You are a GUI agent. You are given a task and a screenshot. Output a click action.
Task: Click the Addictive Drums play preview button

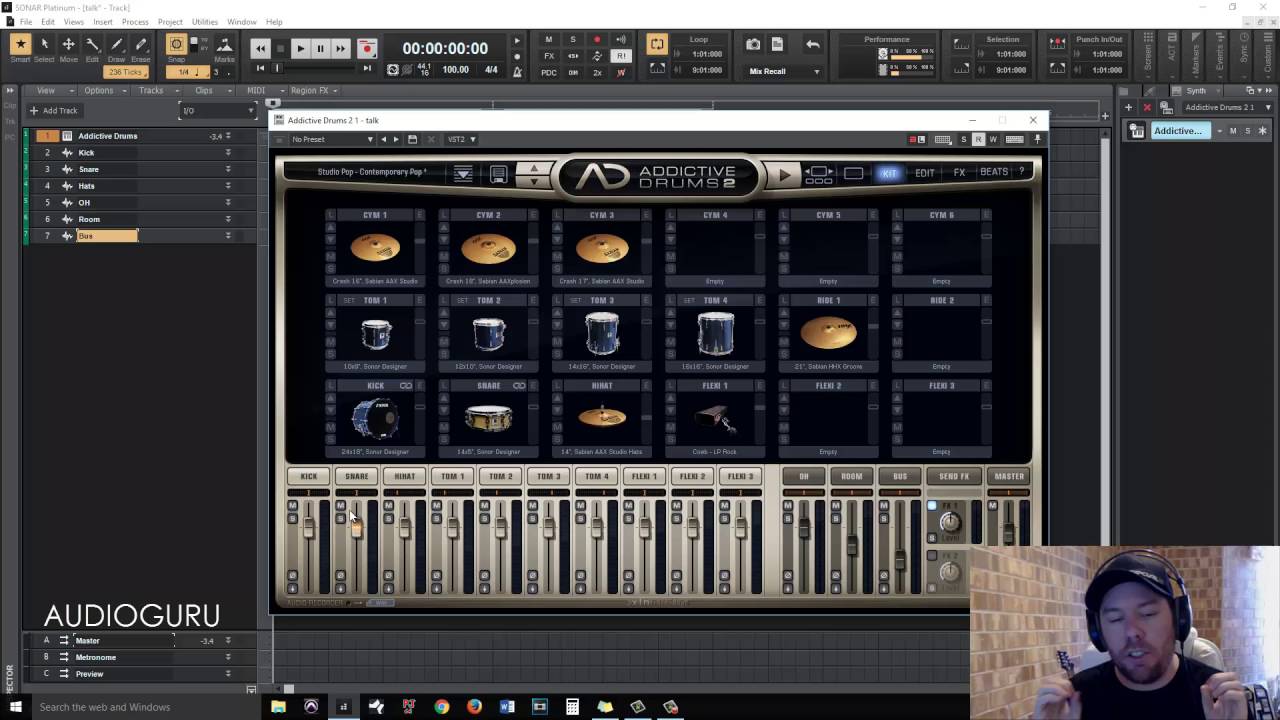(784, 174)
